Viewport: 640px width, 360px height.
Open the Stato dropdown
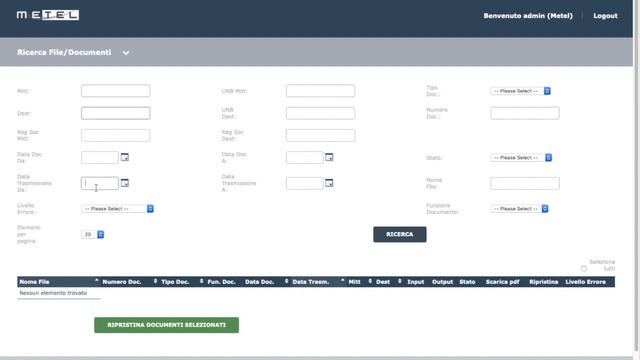tap(521, 158)
